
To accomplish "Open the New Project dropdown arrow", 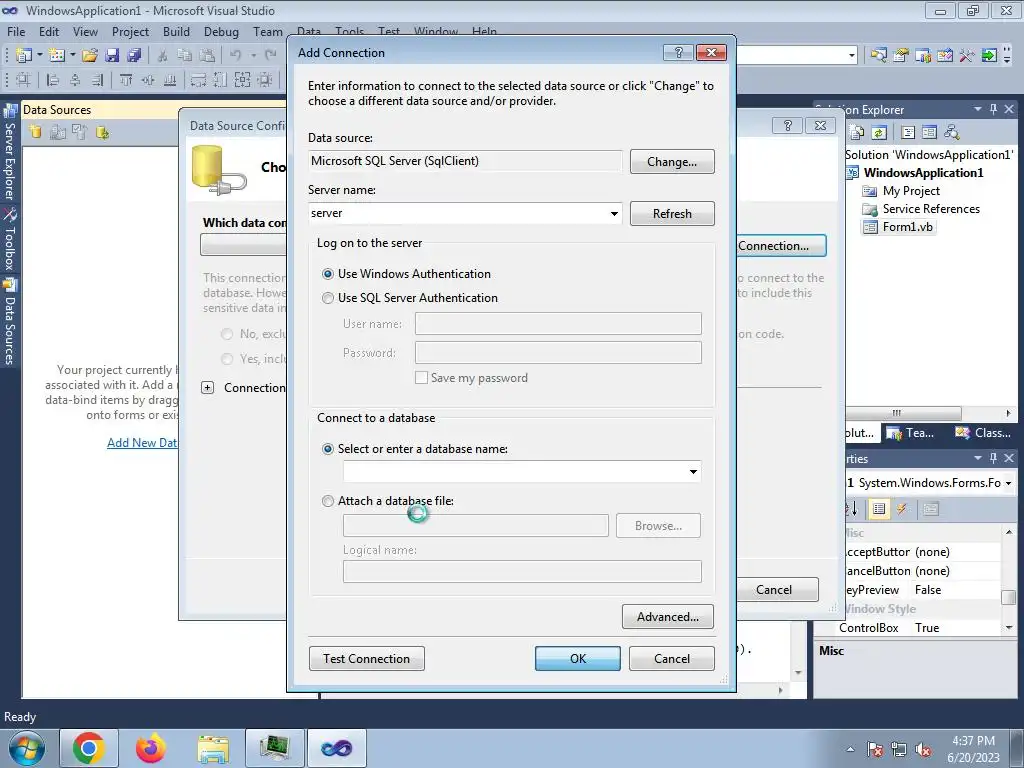I will click(x=40, y=56).
